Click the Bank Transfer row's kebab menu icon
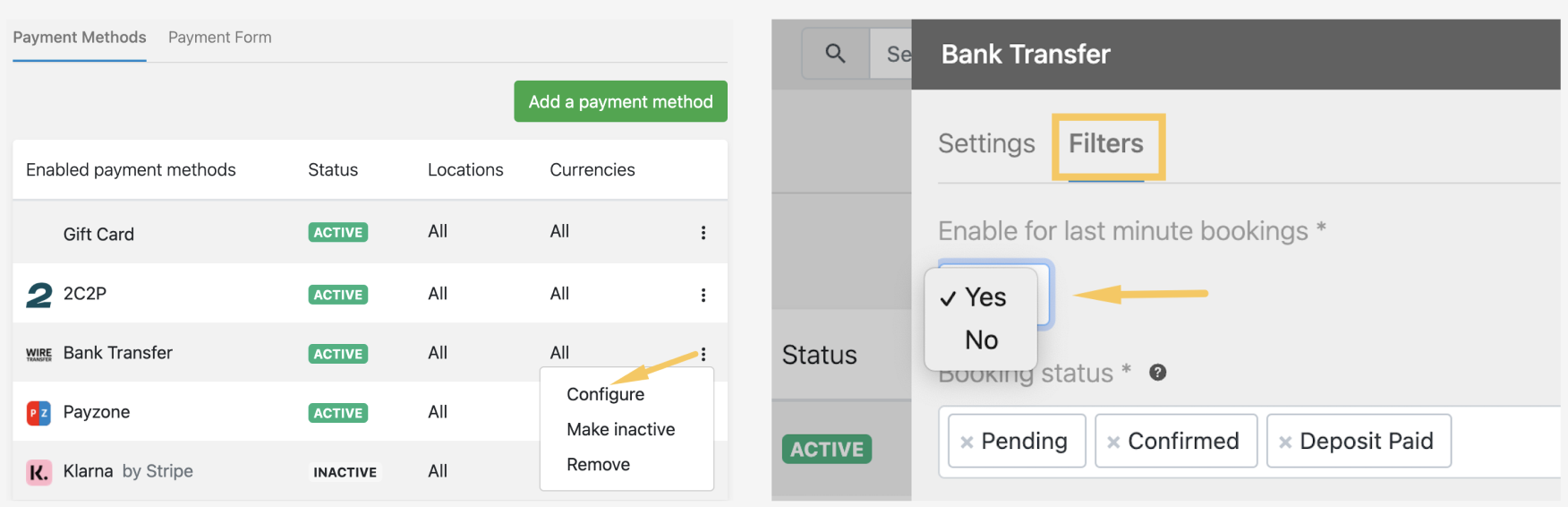The image size is (1568, 507). tap(703, 354)
